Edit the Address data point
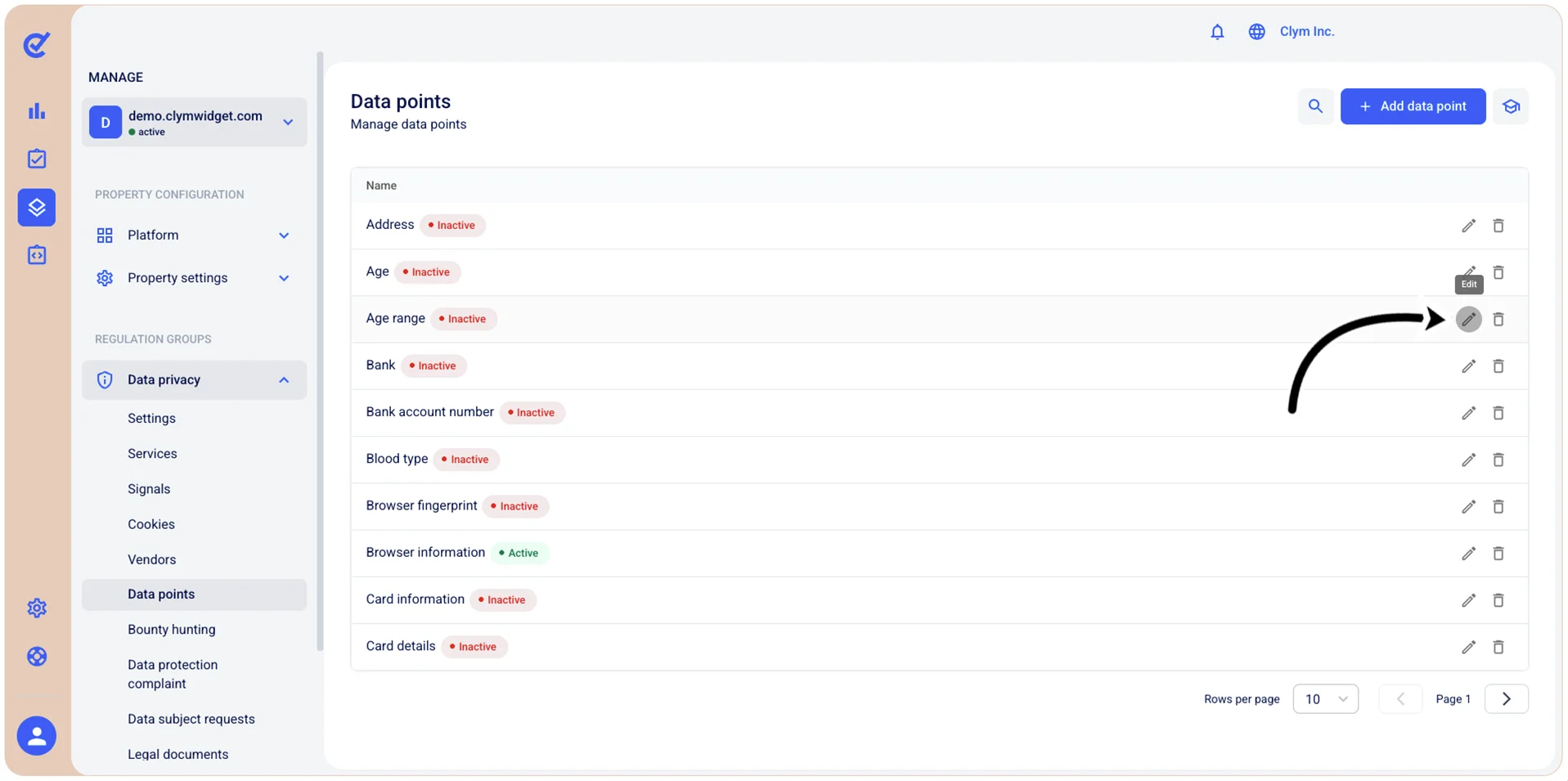This screenshot has height=781, width=1568. [1468, 226]
